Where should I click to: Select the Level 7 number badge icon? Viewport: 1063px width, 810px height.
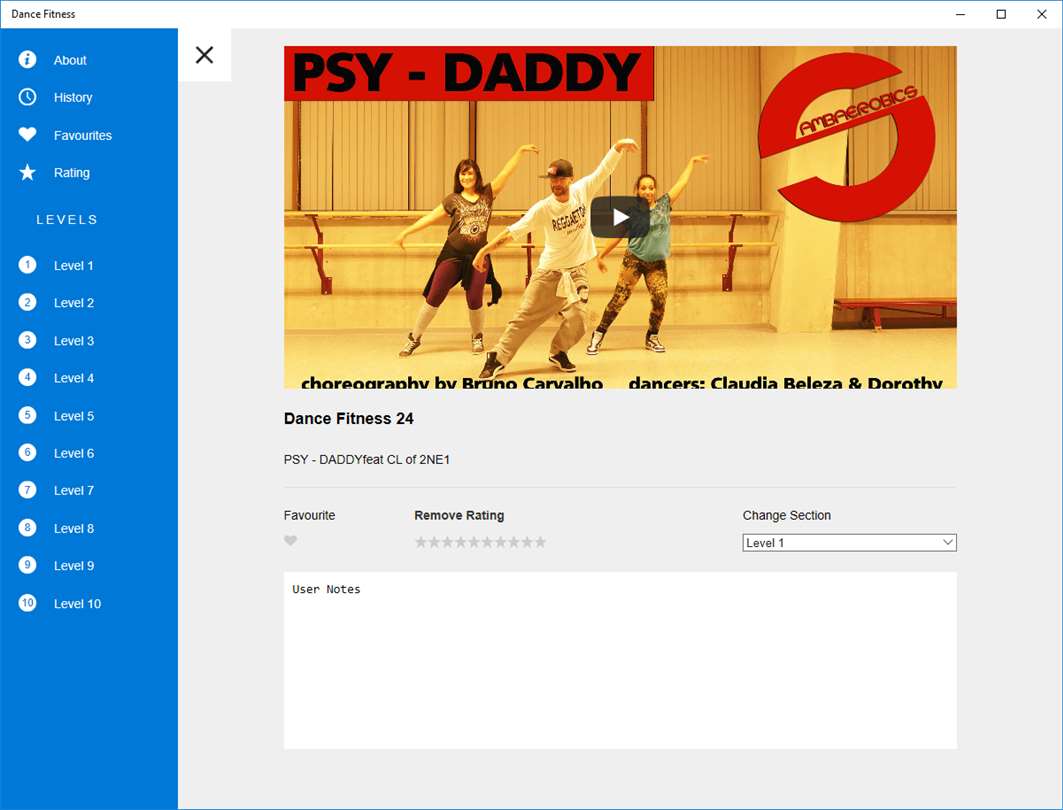pyautogui.click(x=27, y=490)
